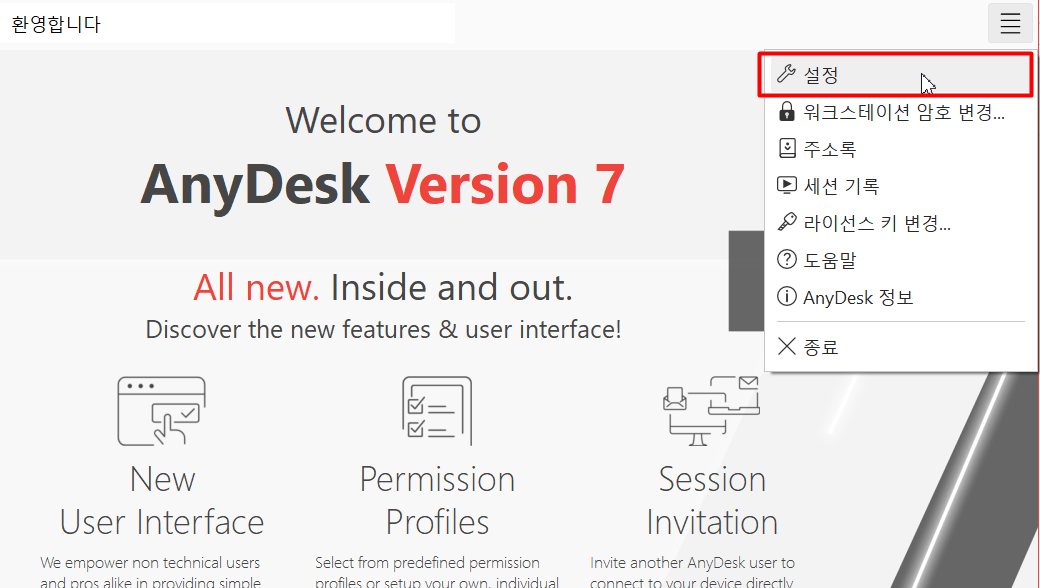The image size is (1040, 588).
Task: Click the address book icon
Action: coord(787,148)
